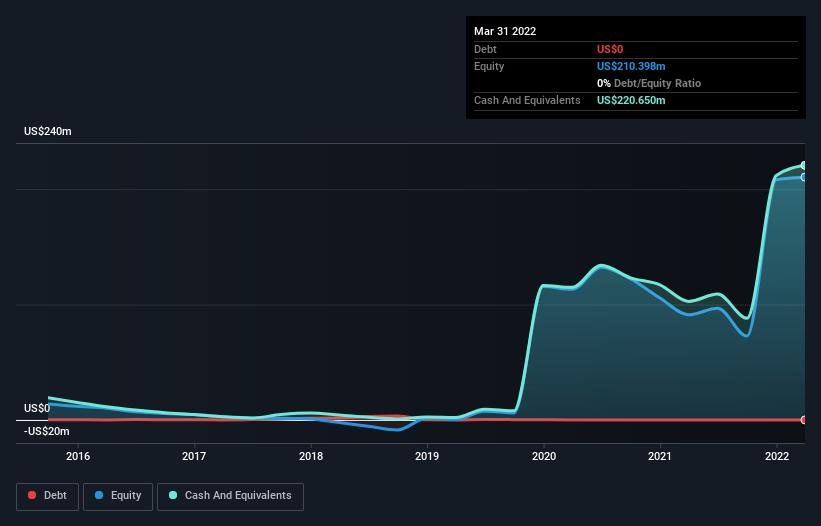This screenshot has height=526, width=821.
Task: Select the 2016 x-axis label
Action: (x=78, y=456)
